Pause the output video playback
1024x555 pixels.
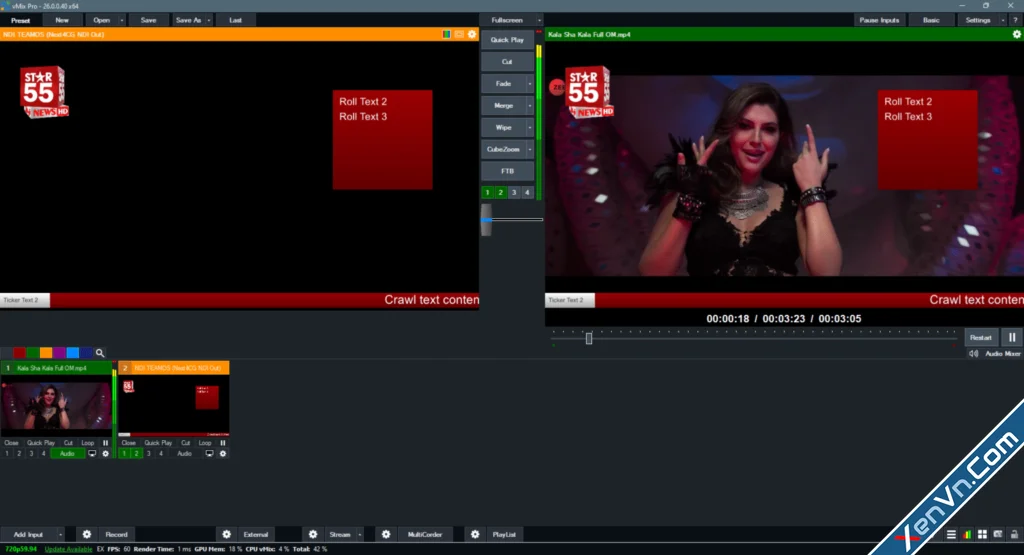pyautogui.click(x=1012, y=338)
